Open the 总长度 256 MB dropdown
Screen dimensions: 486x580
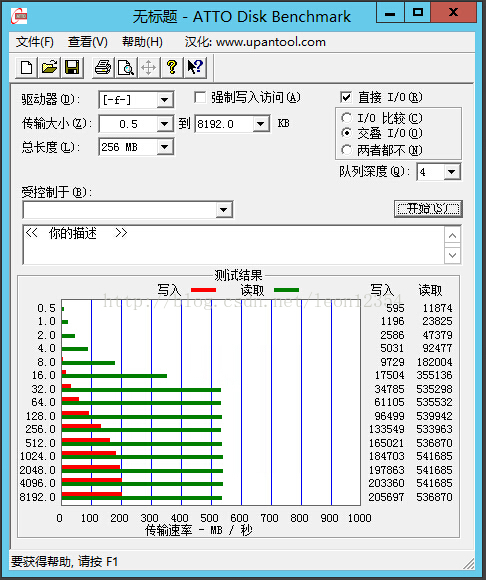(x=164, y=147)
